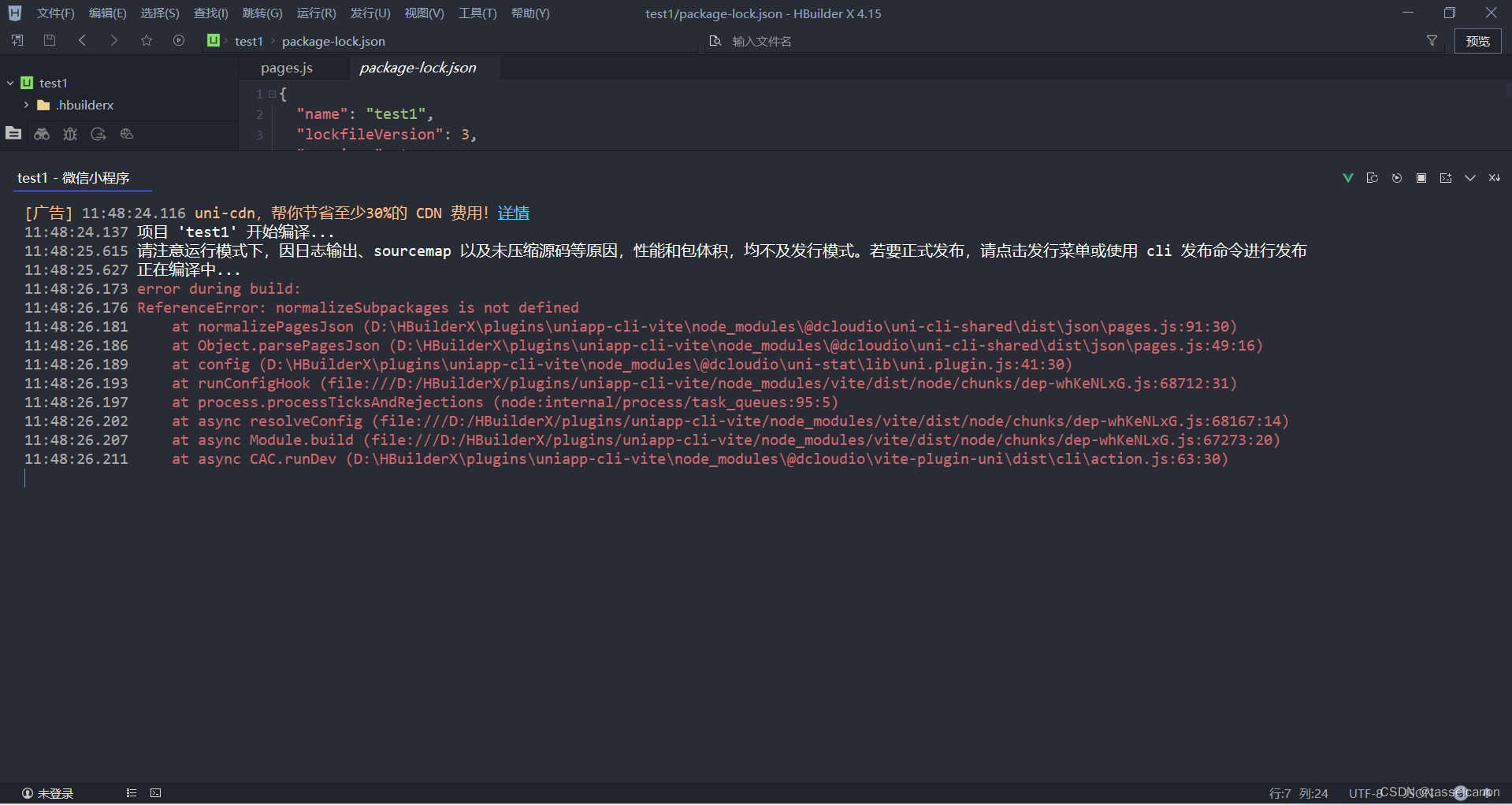
Task: Click the 'error during build:' console line
Action: (218, 288)
